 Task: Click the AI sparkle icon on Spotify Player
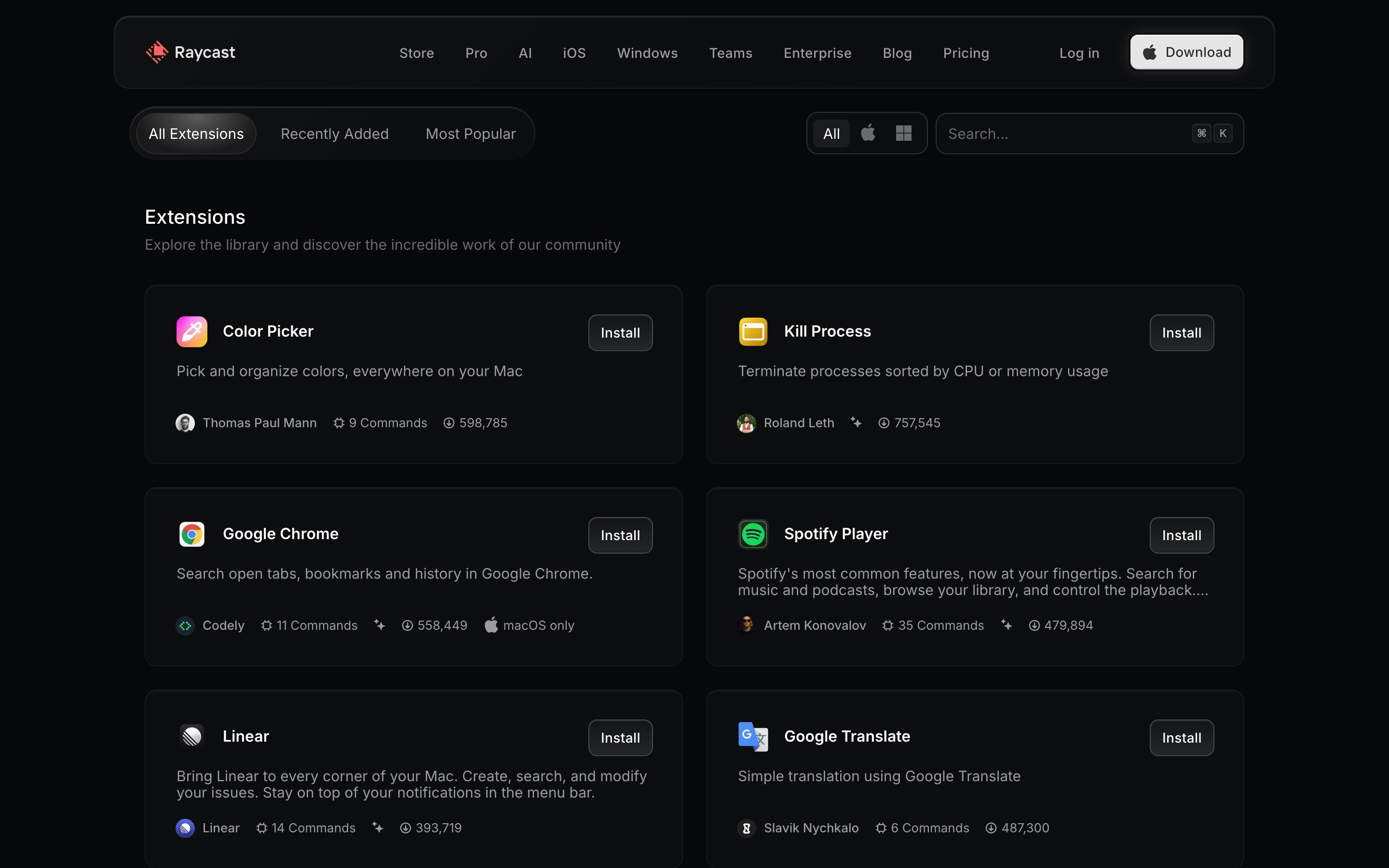click(1006, 624)
